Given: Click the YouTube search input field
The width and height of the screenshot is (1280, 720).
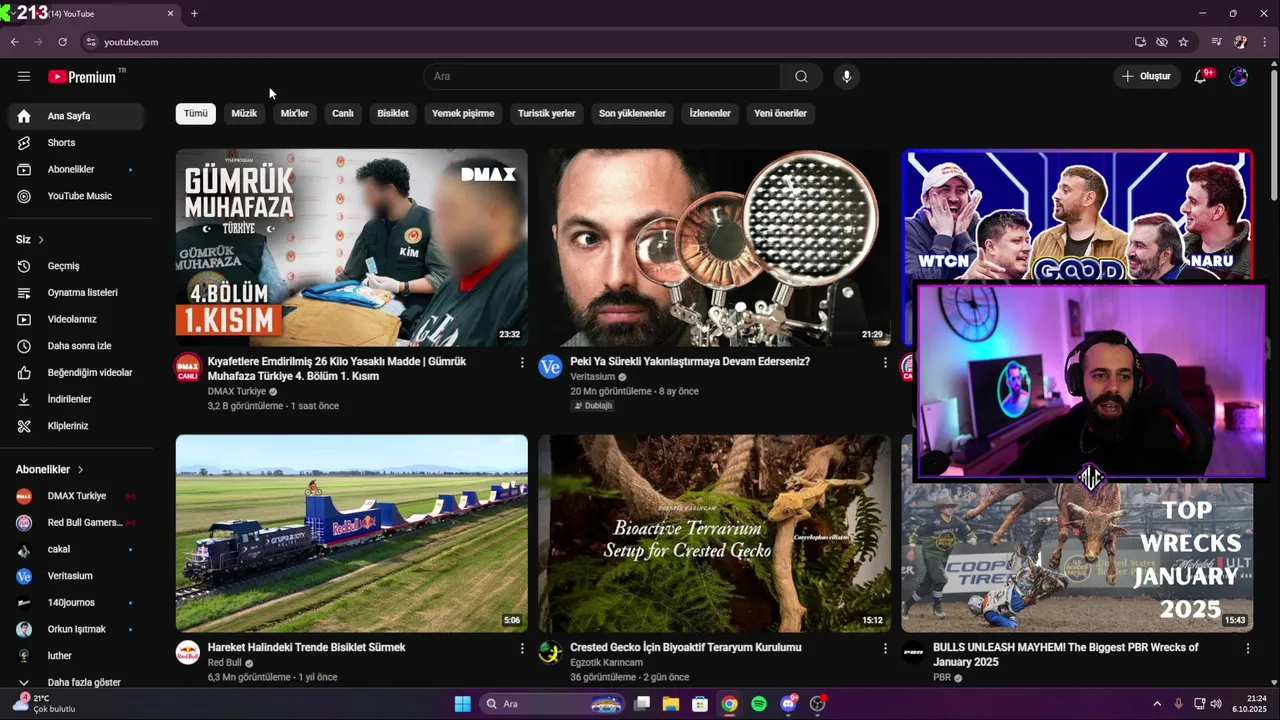Looking at the screenshot, I should 602,76.
